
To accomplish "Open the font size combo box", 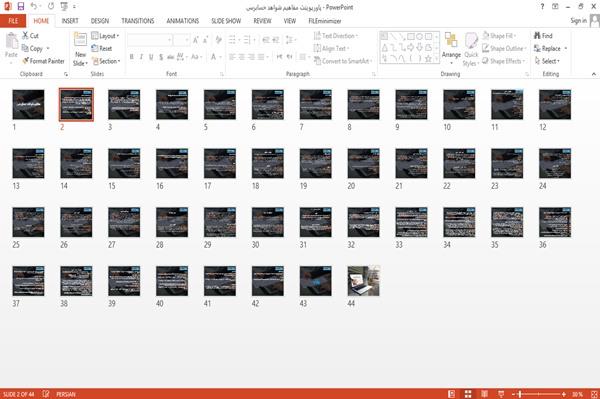I will click(x=181, y=40).
